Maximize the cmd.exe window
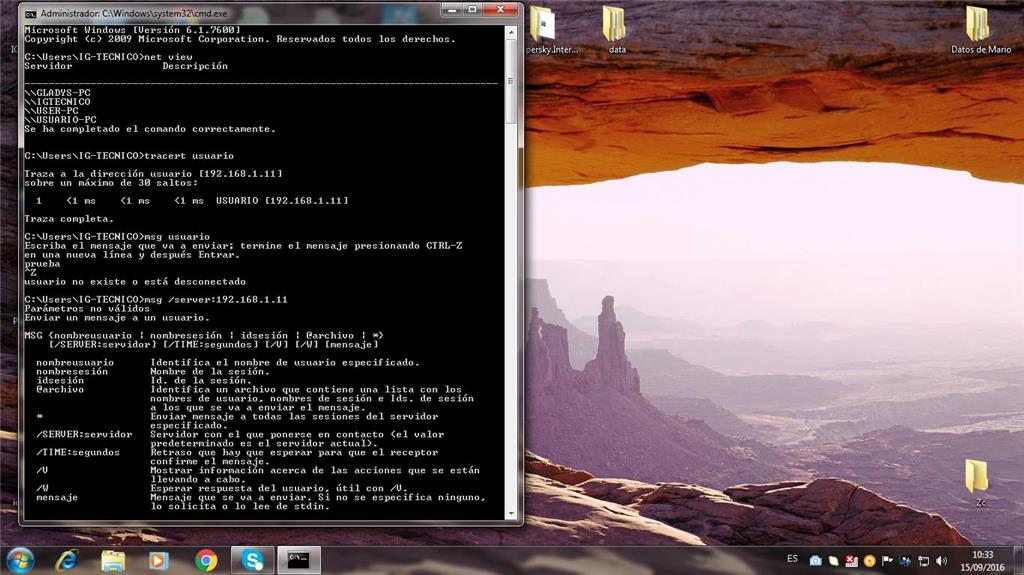 coord(473,9)
